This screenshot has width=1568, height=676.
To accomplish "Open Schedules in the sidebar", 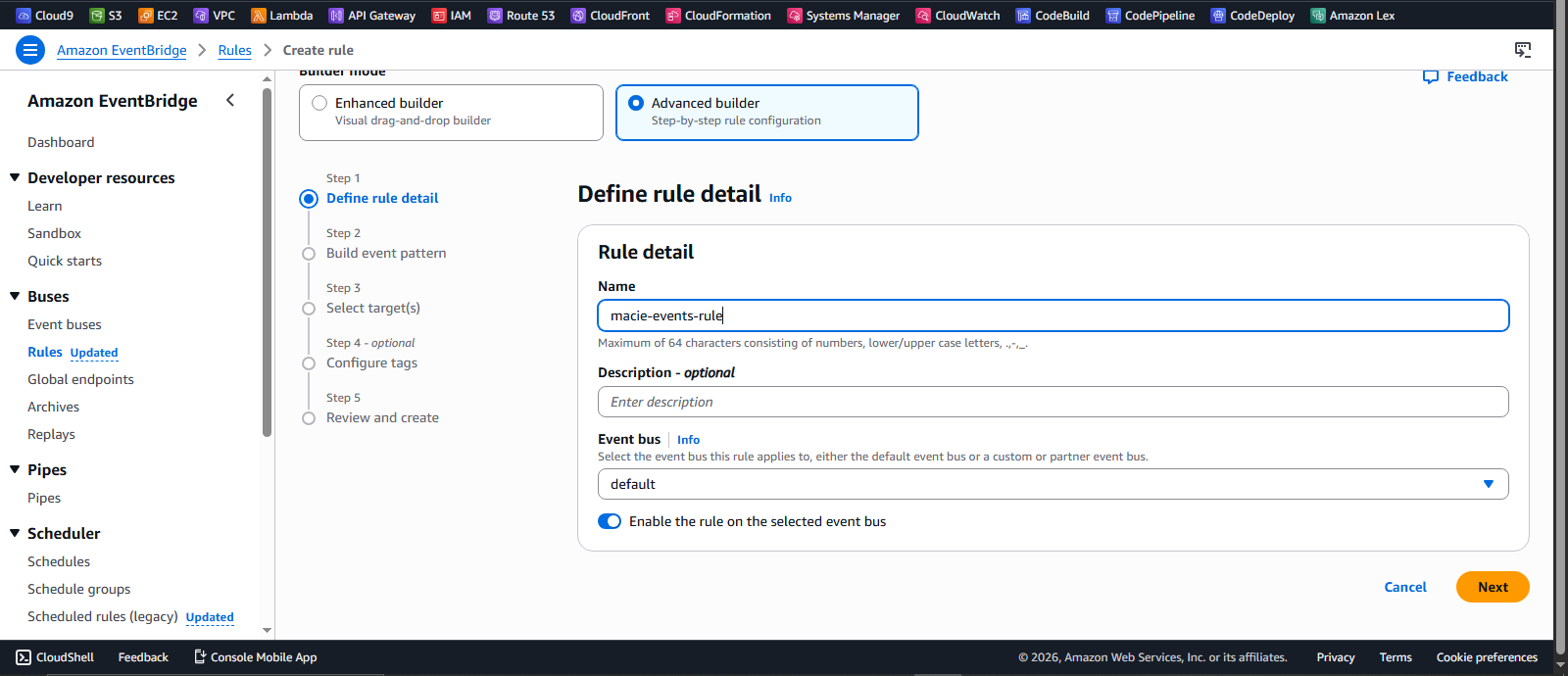I will (x=59, y=561).
